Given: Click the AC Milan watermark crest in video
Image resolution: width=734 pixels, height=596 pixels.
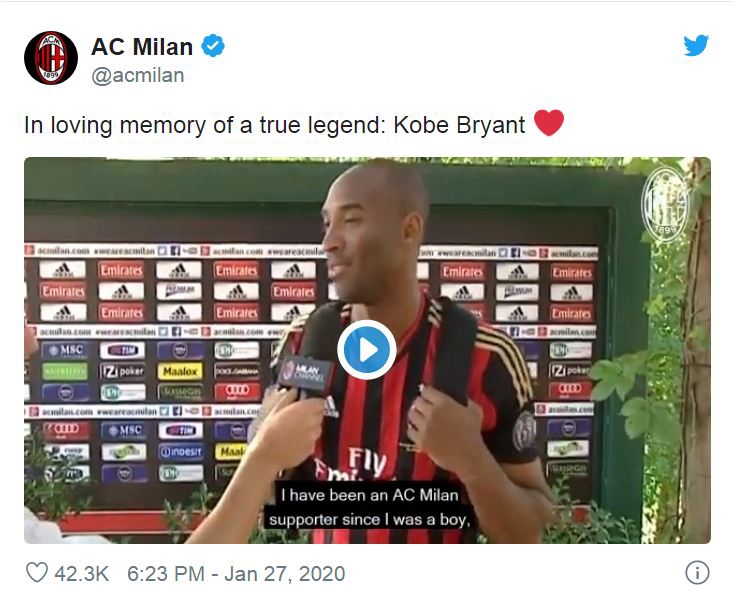Looking at the screenshot, I should (665, 204).
